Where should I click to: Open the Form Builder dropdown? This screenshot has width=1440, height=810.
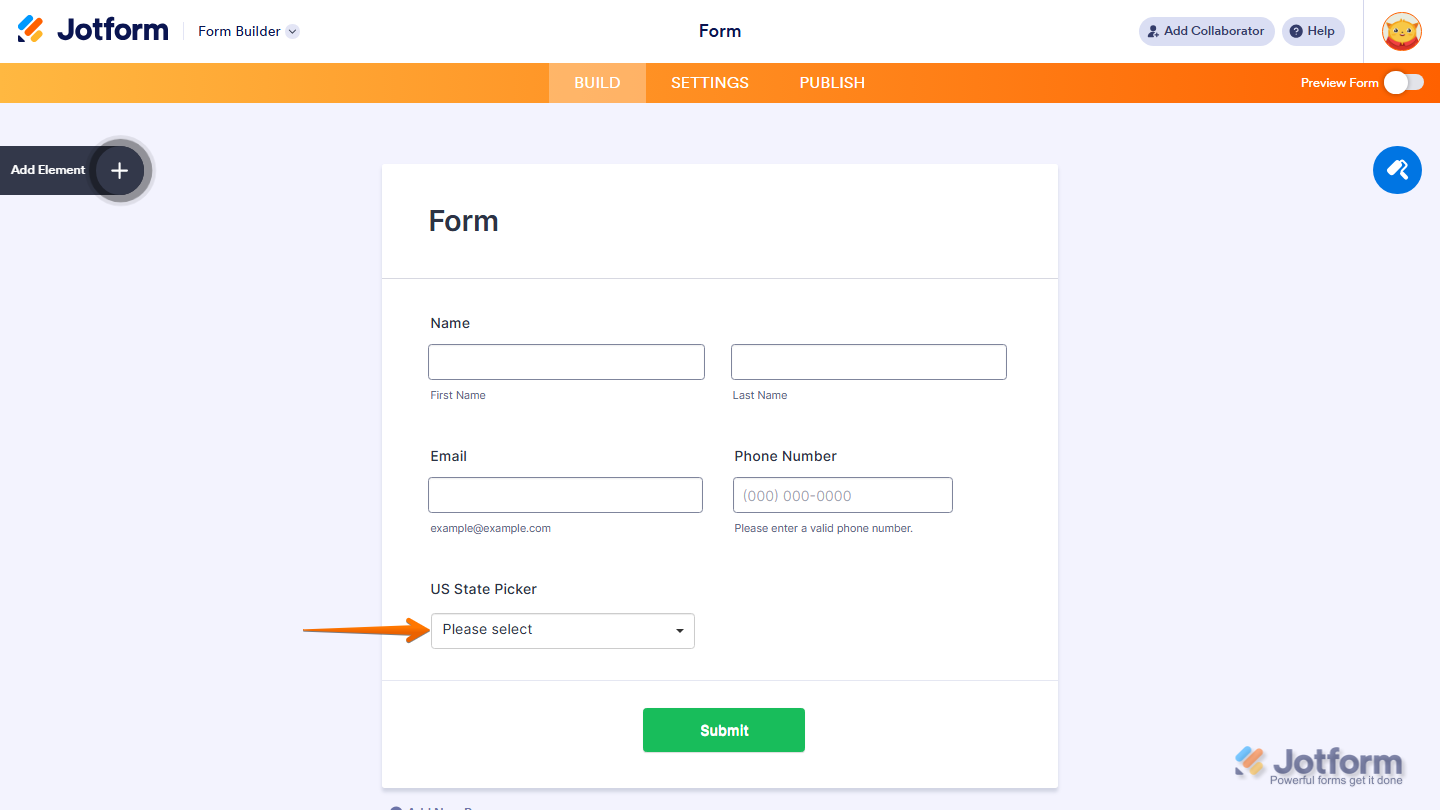(247, 31)
